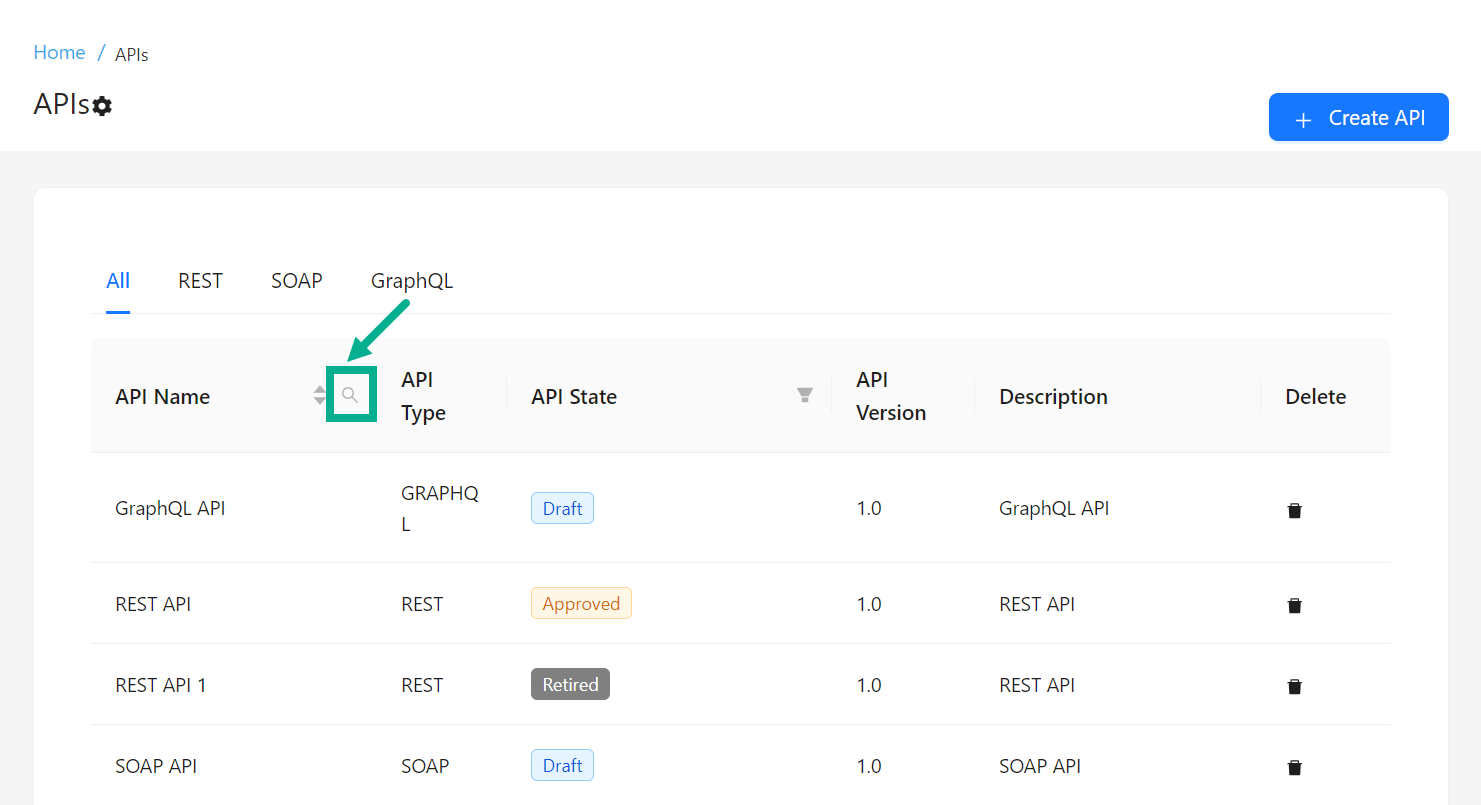
Task: Click the Retired state badge
Action: pyautogui.click(x=570, y=685)
